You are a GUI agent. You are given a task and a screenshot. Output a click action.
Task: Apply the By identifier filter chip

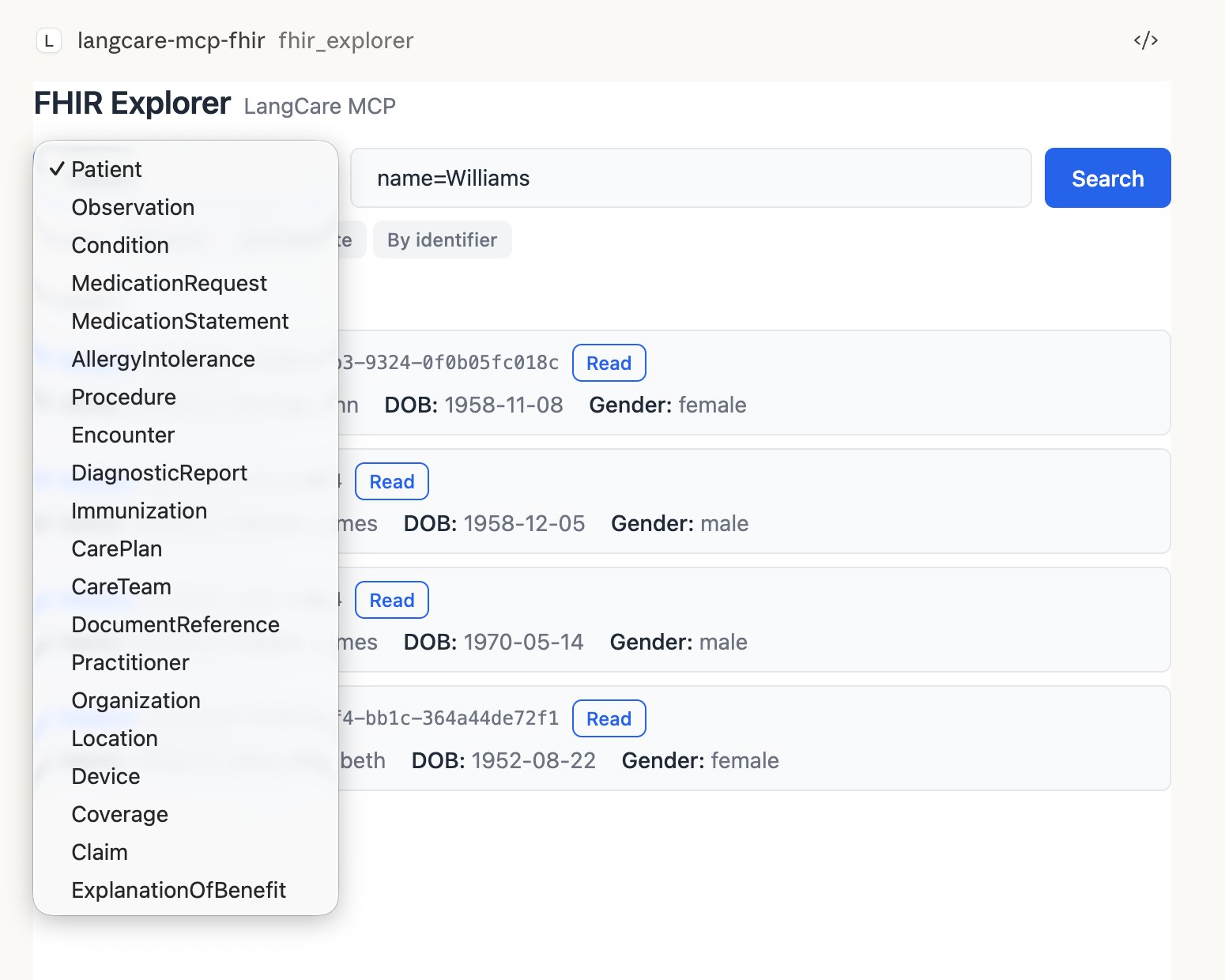click(x=442, y=239)
